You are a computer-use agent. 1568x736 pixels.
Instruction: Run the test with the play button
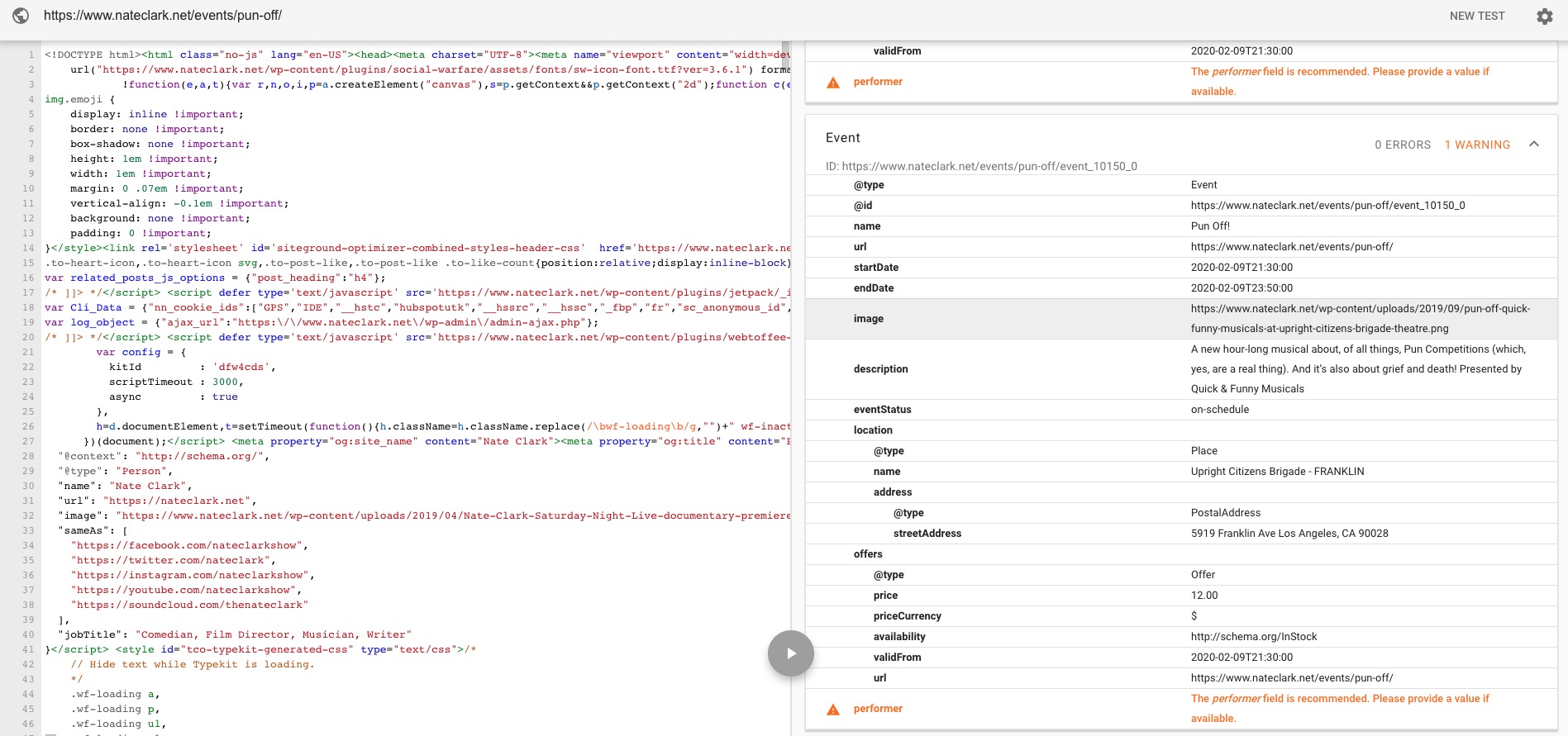pyautogui.click(x=791, y=653)
